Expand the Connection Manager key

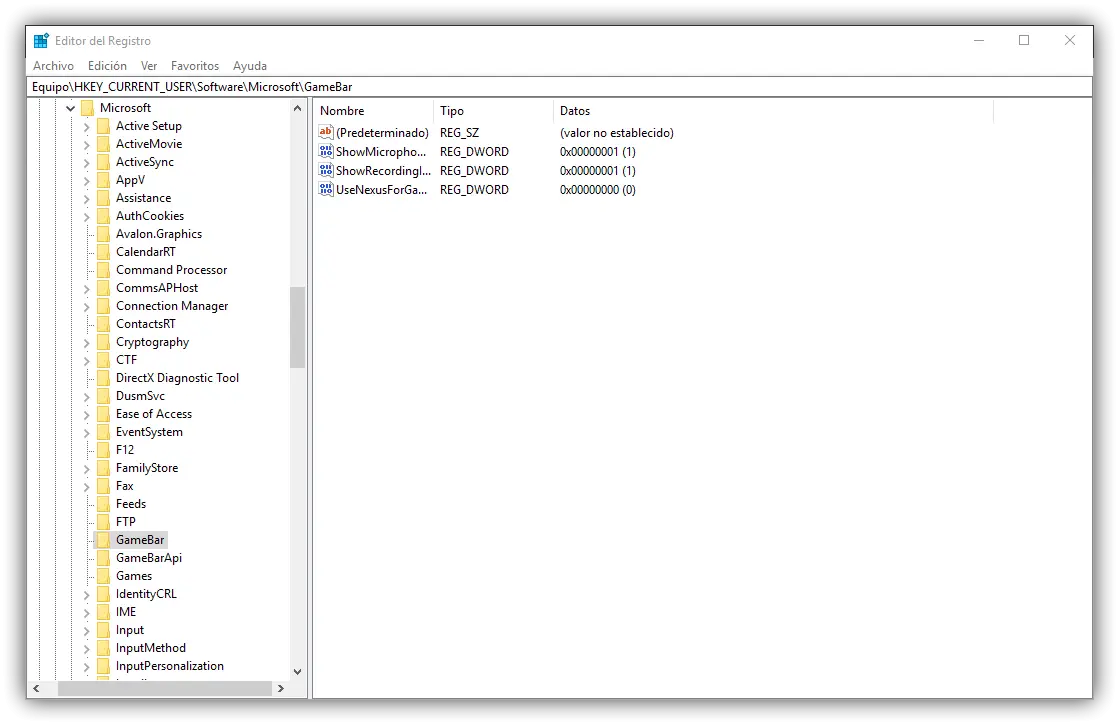[86, 306]
